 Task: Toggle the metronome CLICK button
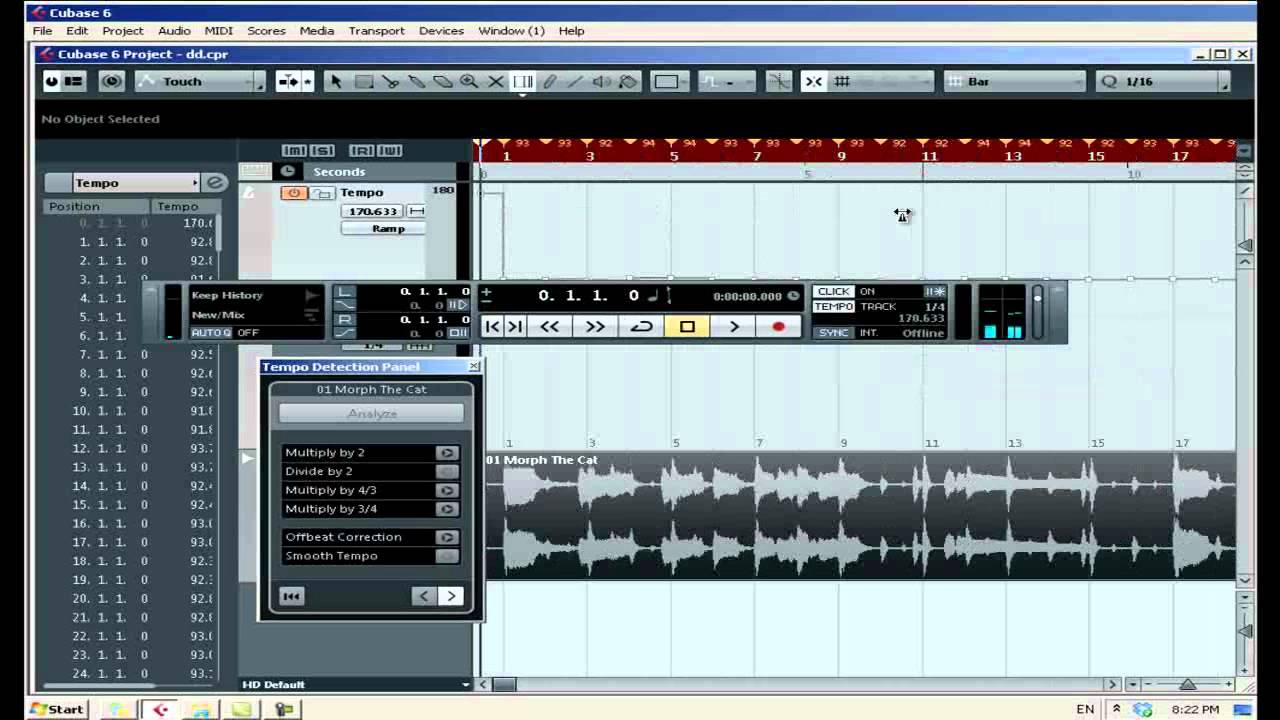tap(833, 292)
